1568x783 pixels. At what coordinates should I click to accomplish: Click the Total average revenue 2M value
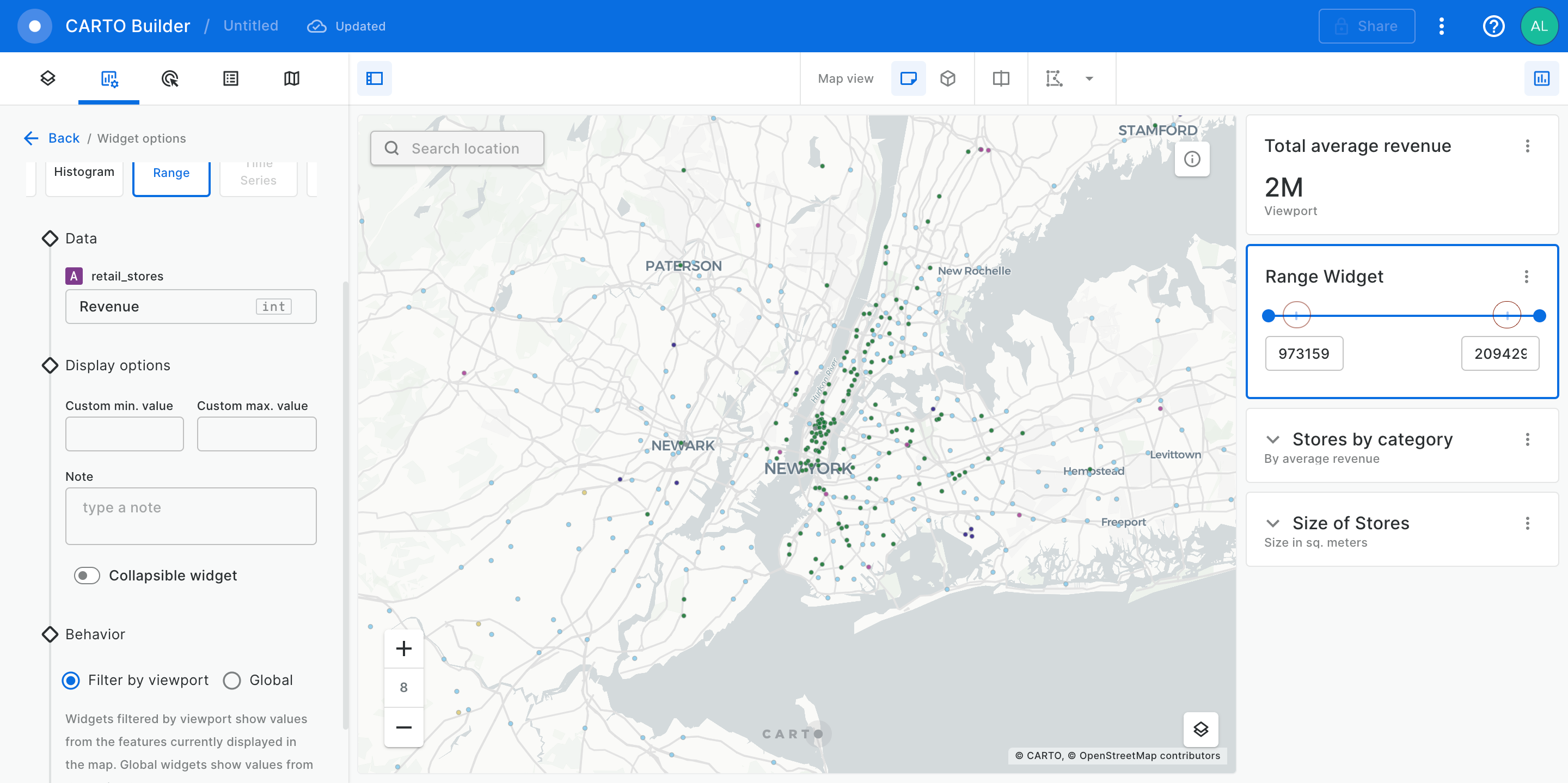point(1283,187)
